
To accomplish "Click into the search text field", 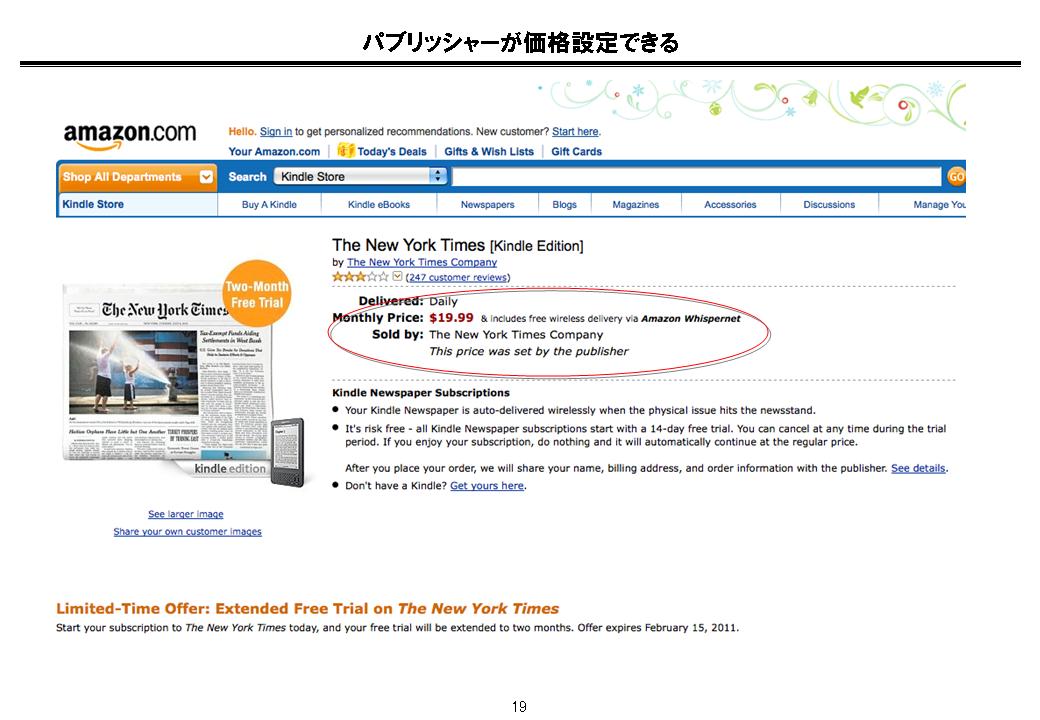I will pyautogui.click(x=696, y=176).
